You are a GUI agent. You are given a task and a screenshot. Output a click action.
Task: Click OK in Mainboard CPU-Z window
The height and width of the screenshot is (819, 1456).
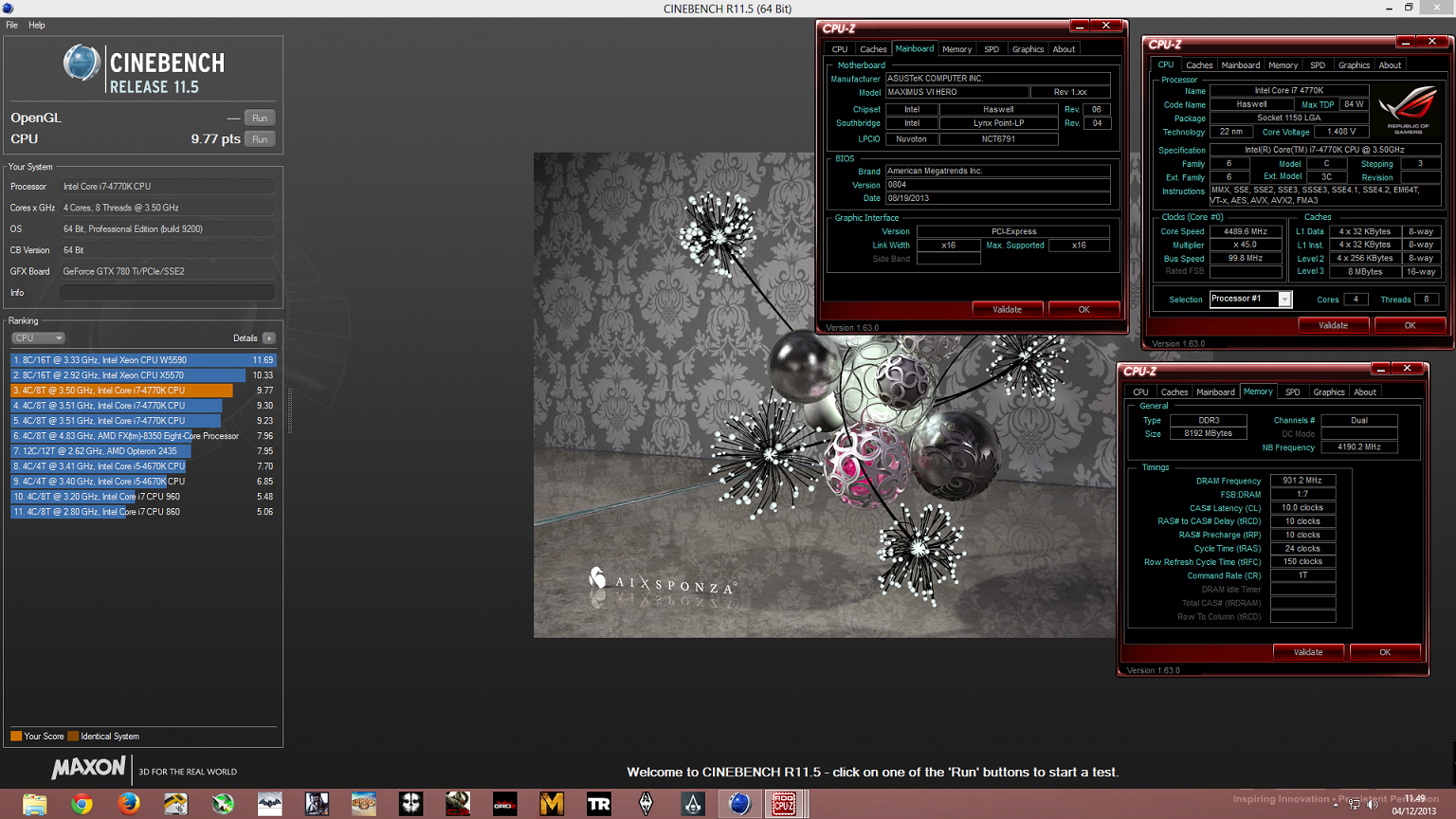click(x=1084, y=310)
